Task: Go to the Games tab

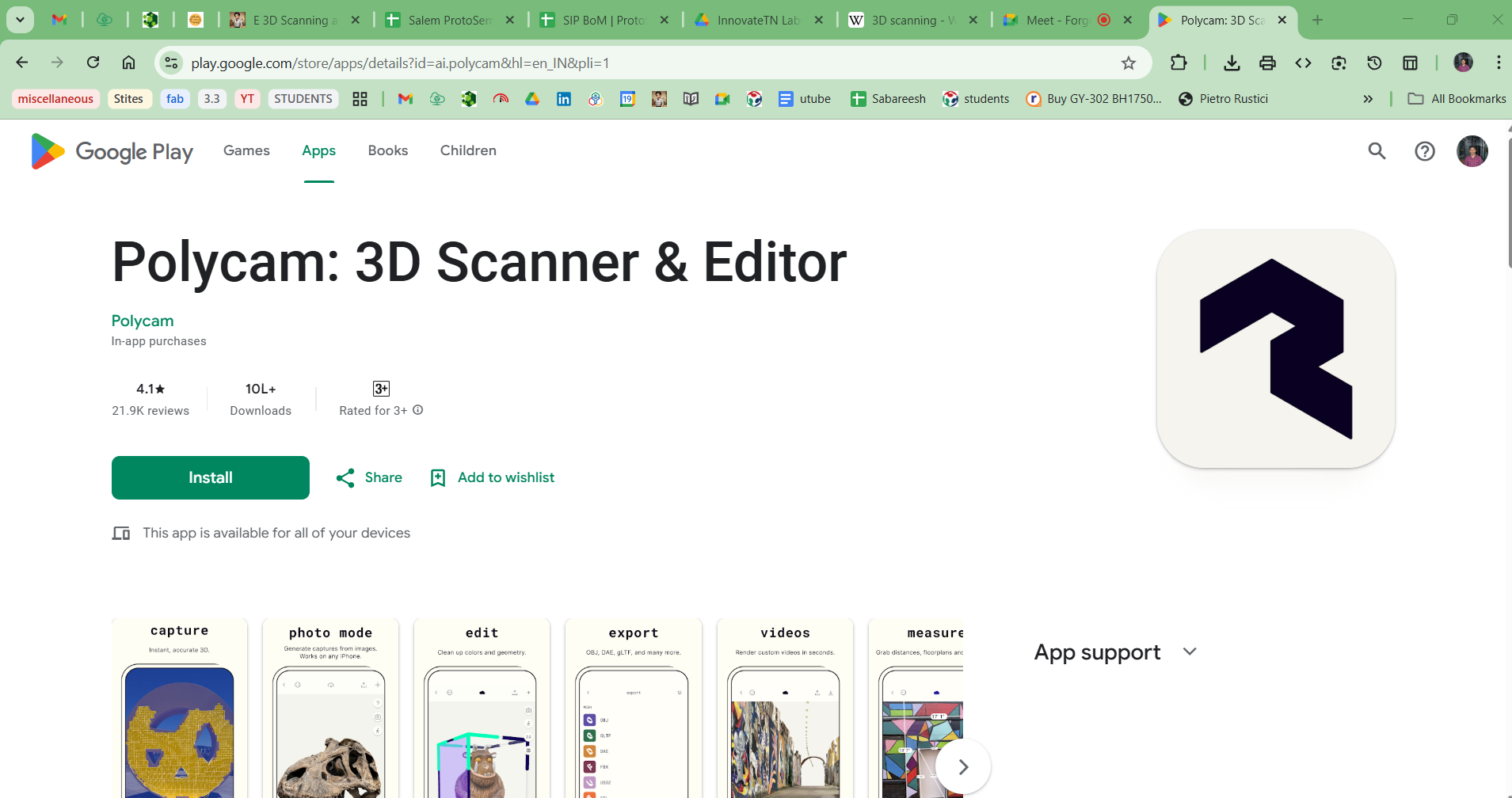Action: [x=246, y=150]
